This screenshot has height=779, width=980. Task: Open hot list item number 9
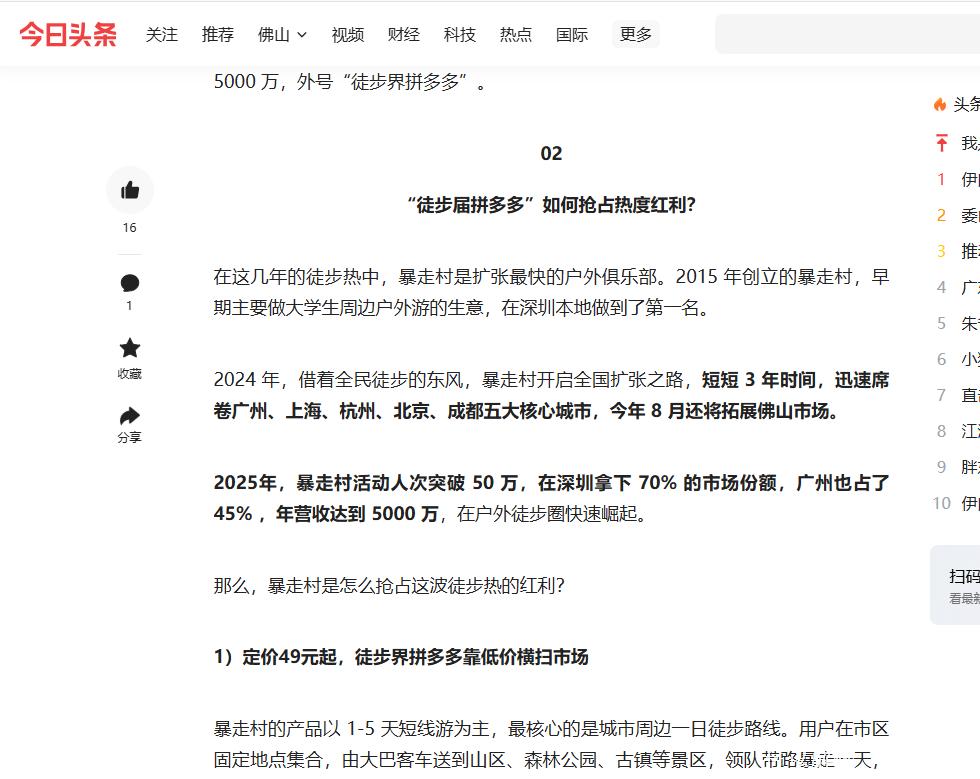[x=957, y=467]
